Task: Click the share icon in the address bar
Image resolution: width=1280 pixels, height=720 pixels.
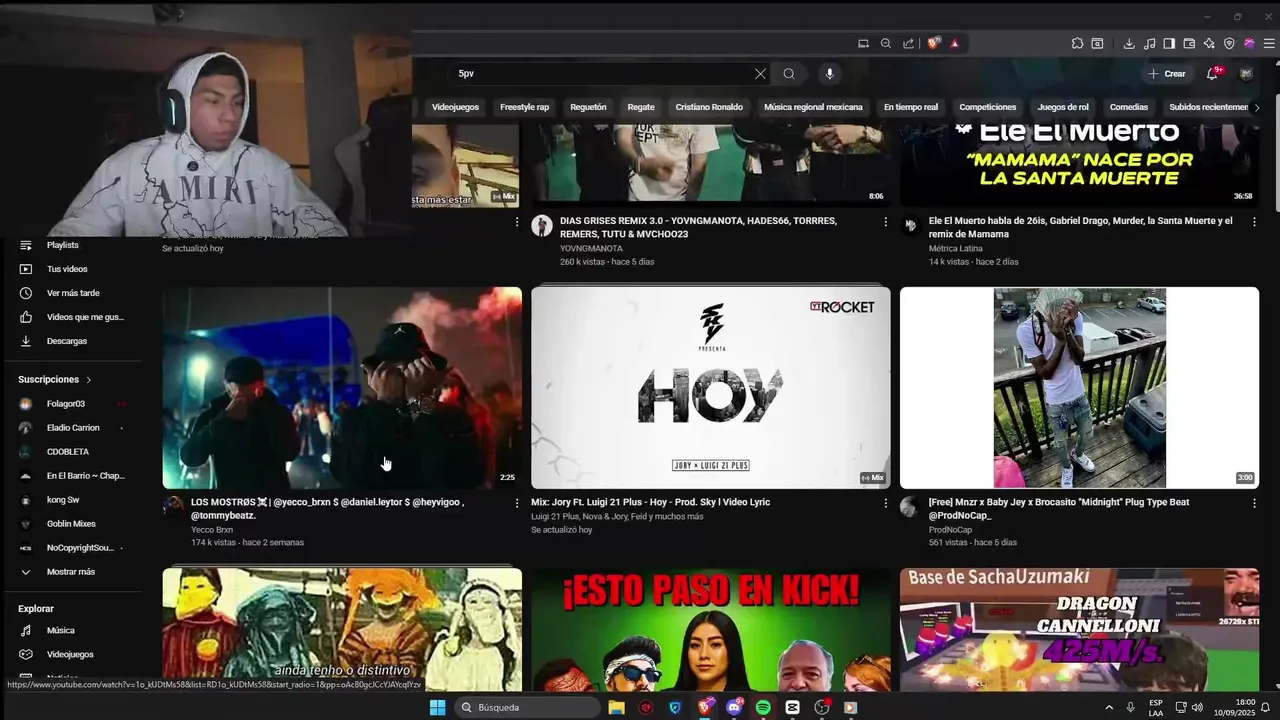Action: tap(908, 43)
